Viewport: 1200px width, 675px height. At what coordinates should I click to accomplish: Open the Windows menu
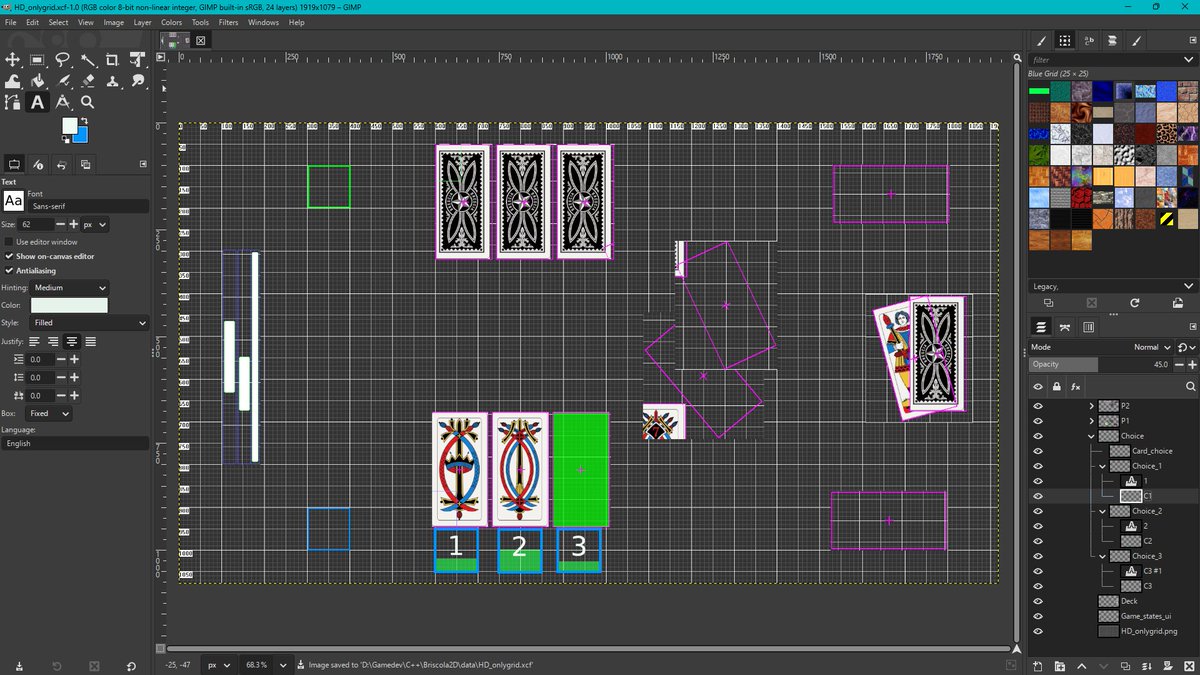(263, 22)
